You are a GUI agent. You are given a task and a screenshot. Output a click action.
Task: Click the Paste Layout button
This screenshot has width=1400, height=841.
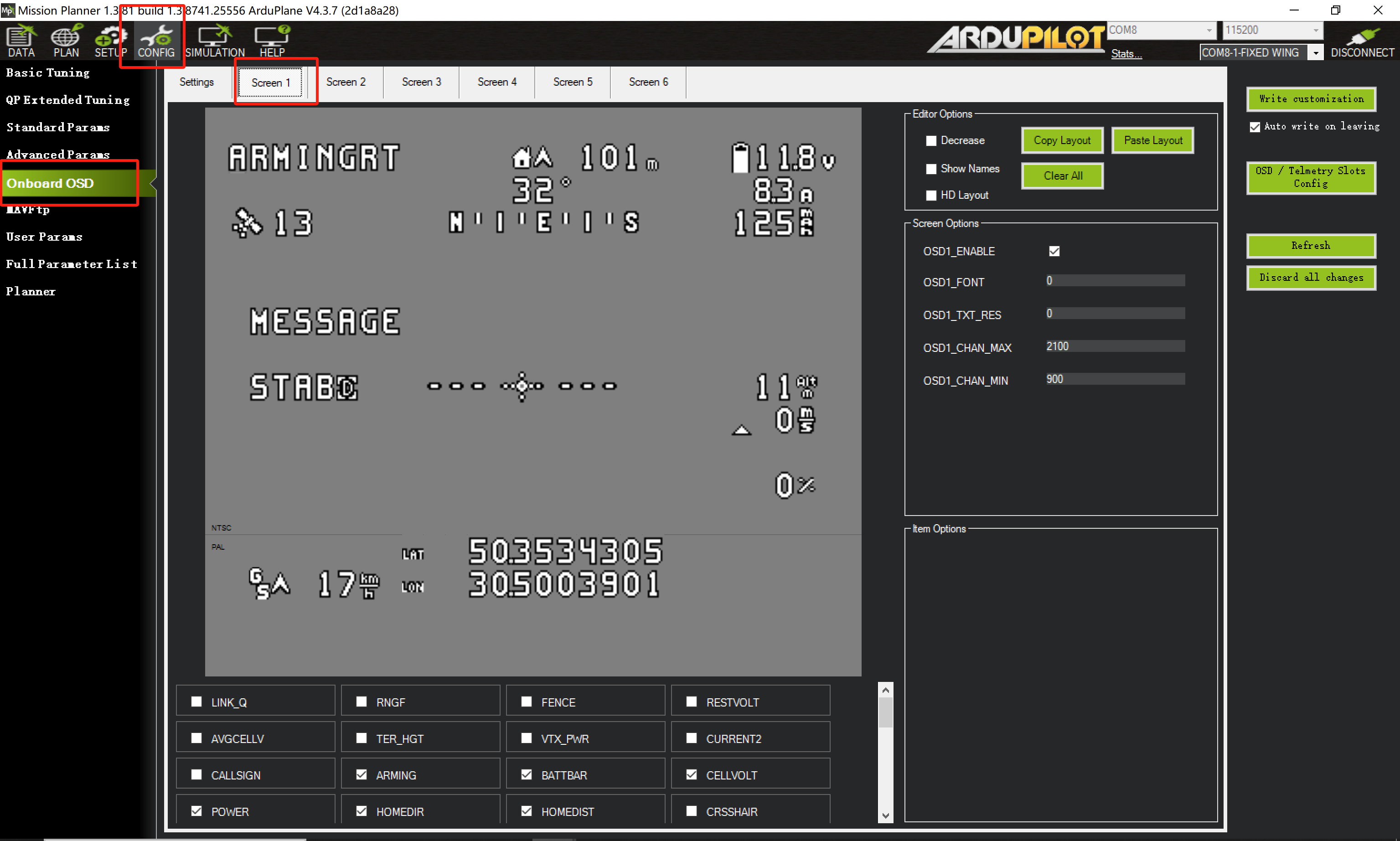1153,140
